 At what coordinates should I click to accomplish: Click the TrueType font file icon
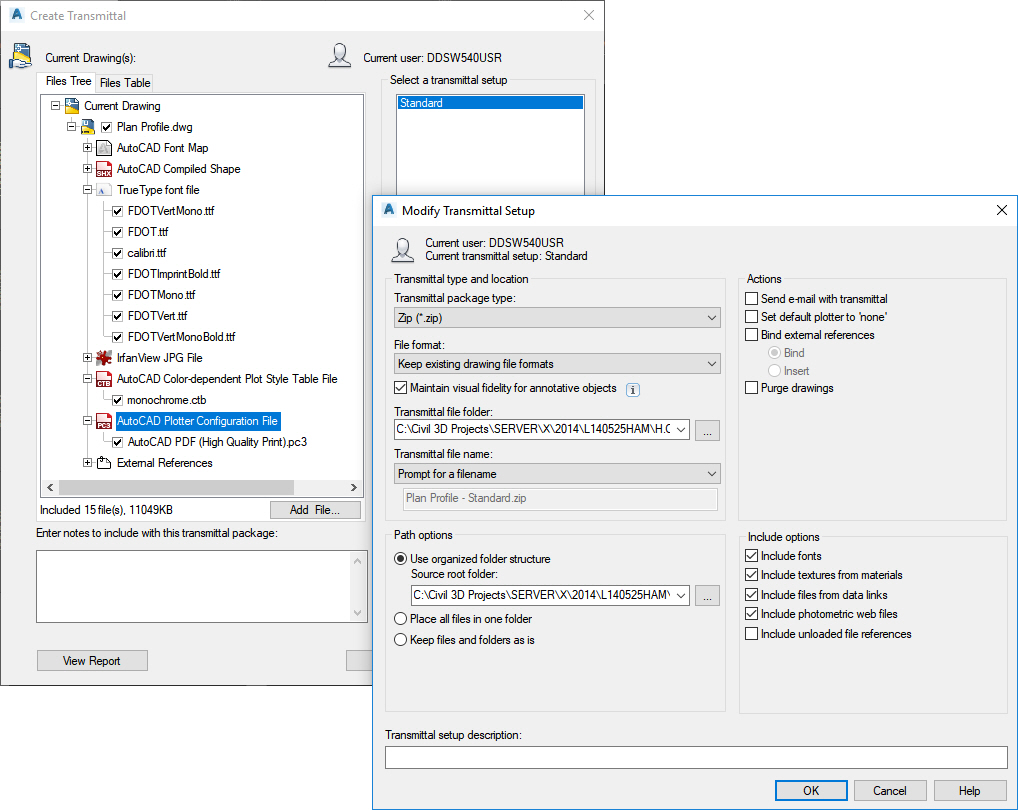coord(103,190)
